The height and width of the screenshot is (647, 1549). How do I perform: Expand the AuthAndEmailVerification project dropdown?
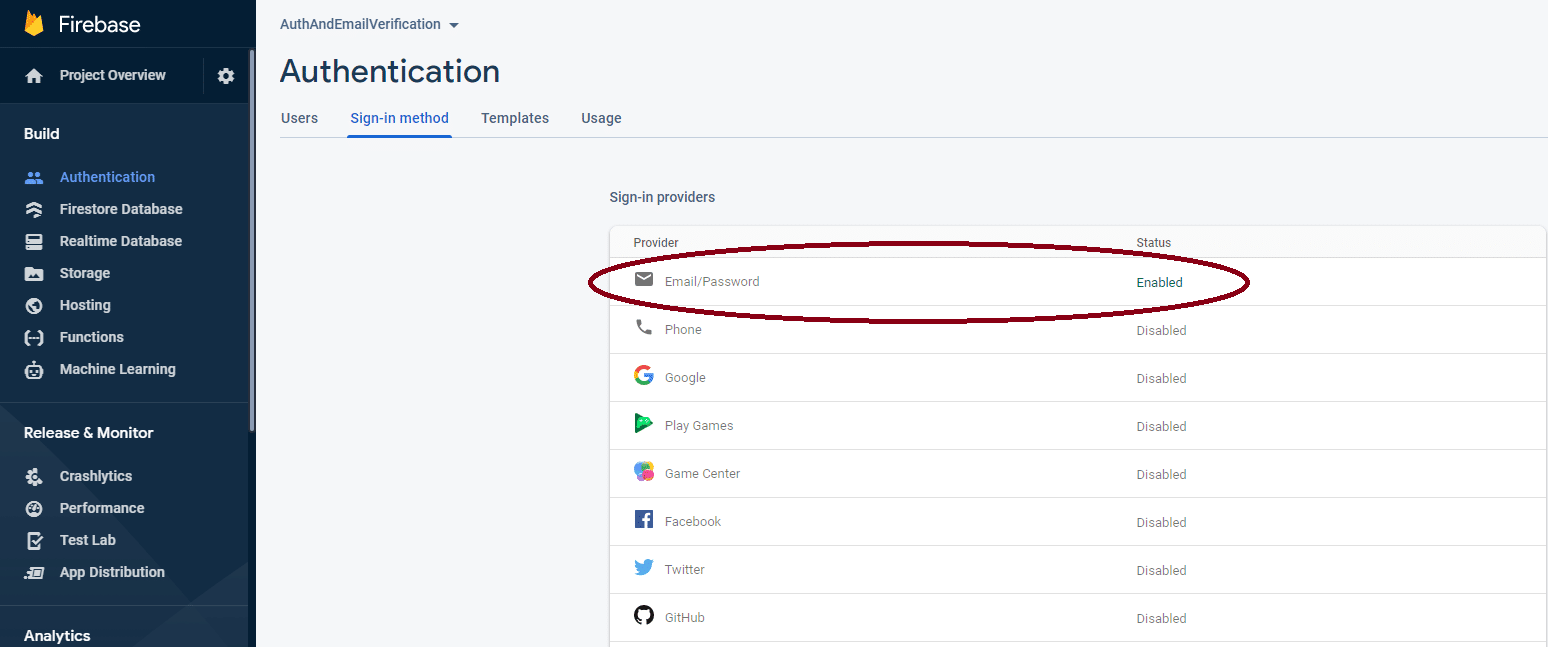coord(454,25)
